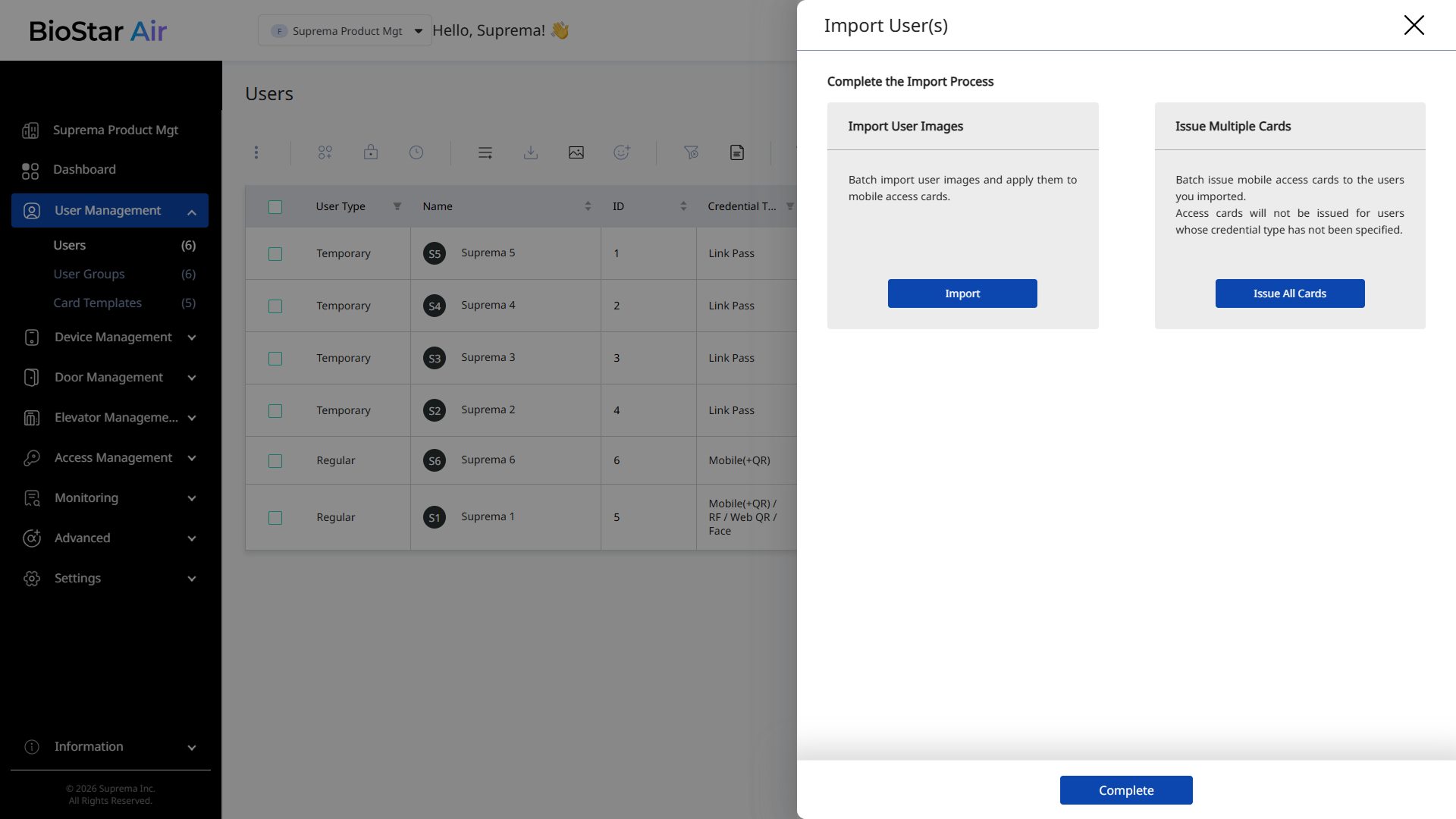Click the document report icon in toolbar
The height and width of the screenshot is (819, 1456).
[737, 152]
